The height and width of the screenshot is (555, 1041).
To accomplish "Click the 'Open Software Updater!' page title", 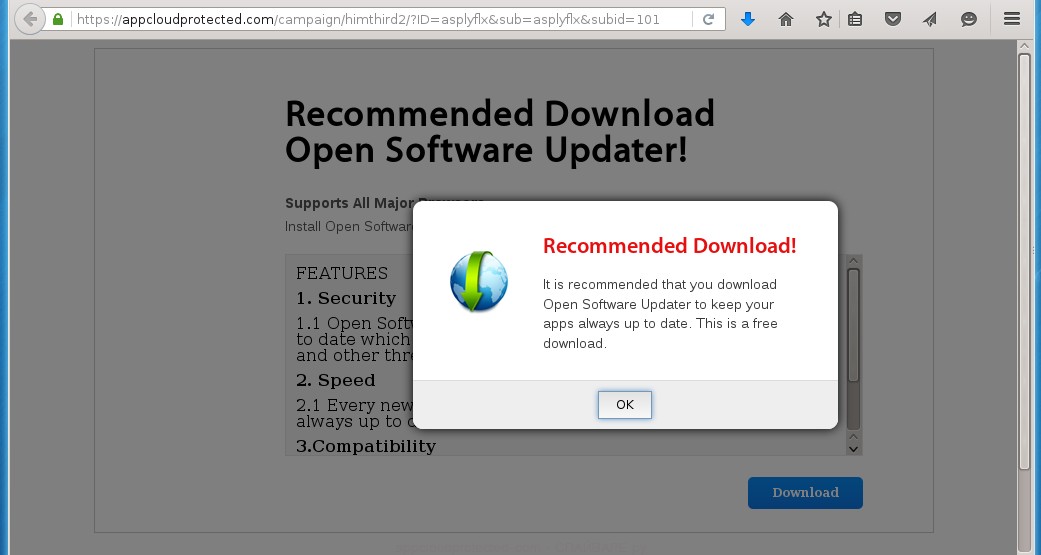I will click(486, 149).
